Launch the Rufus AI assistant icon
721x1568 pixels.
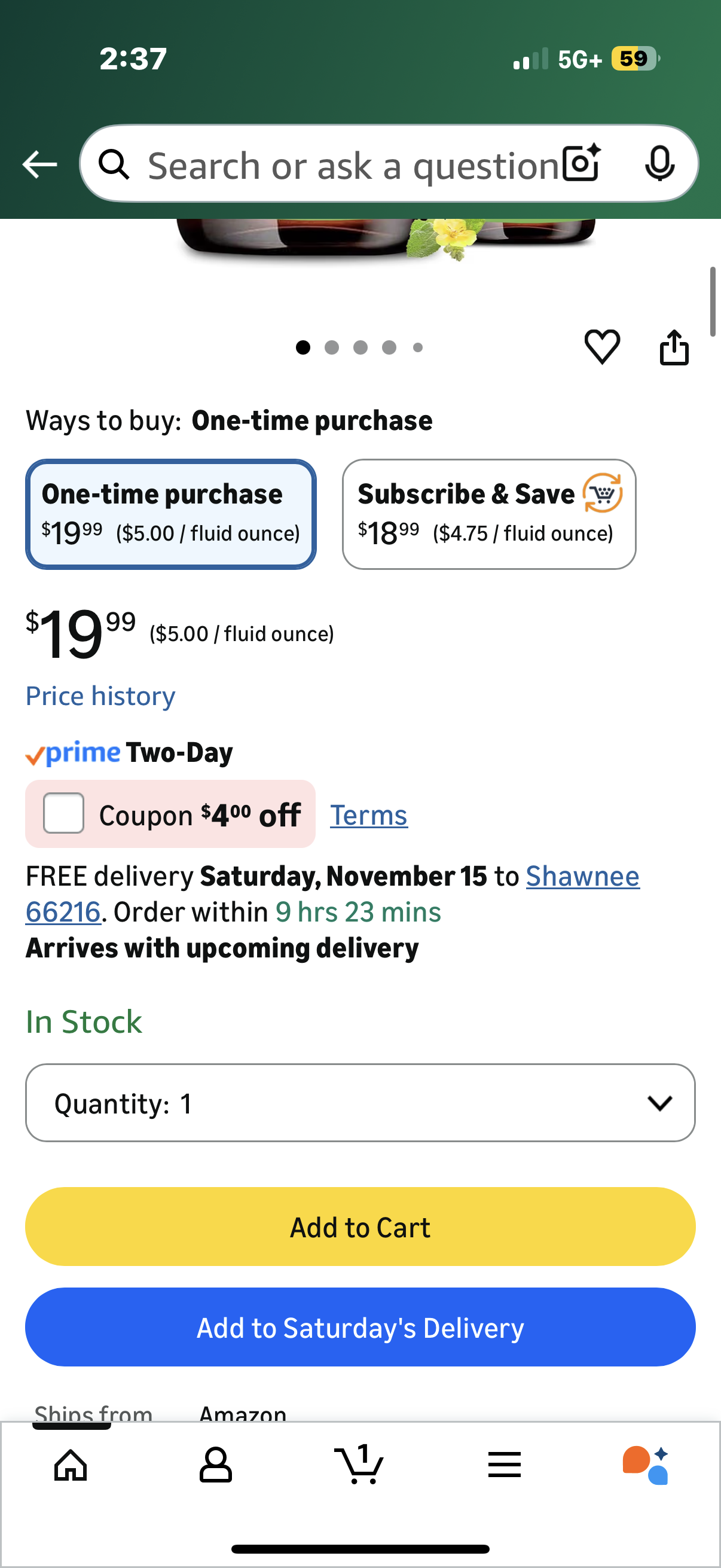646,1464
